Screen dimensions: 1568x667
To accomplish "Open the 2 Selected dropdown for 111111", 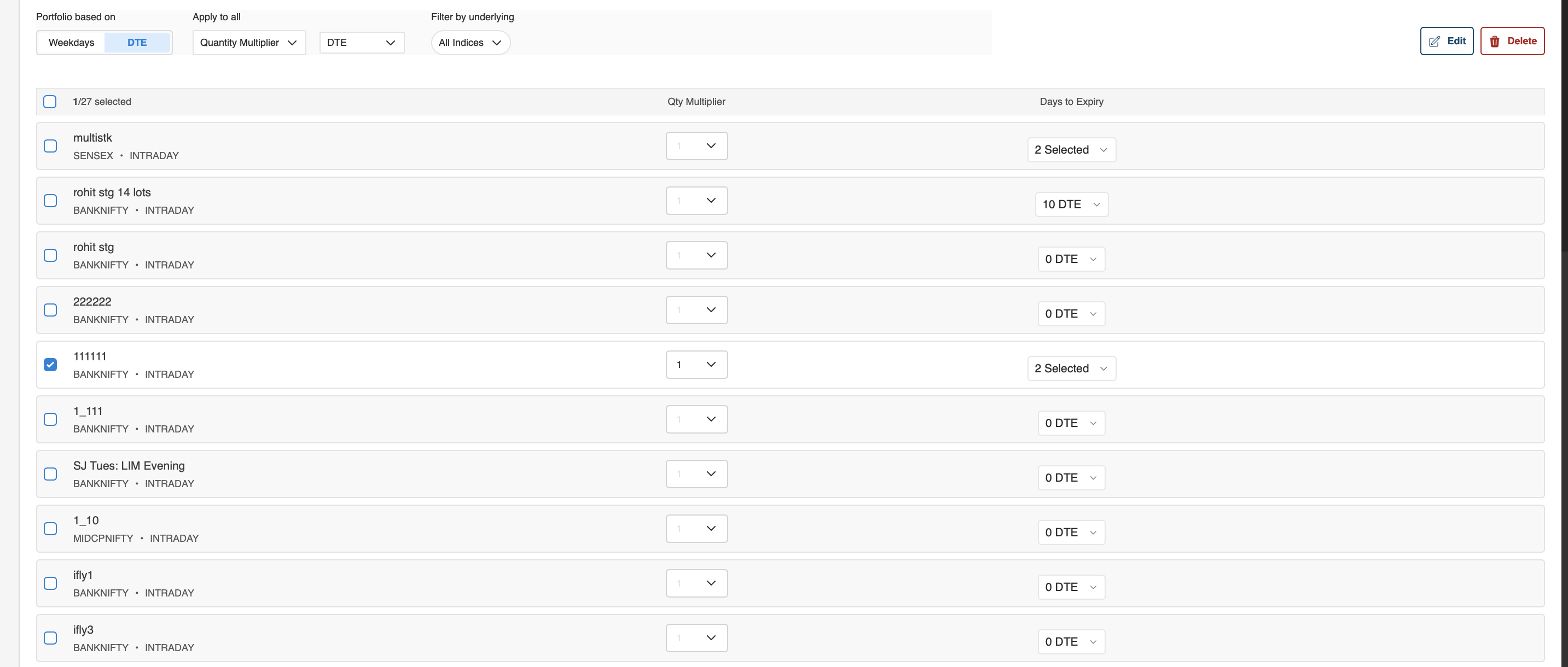I will point(1071,368).
